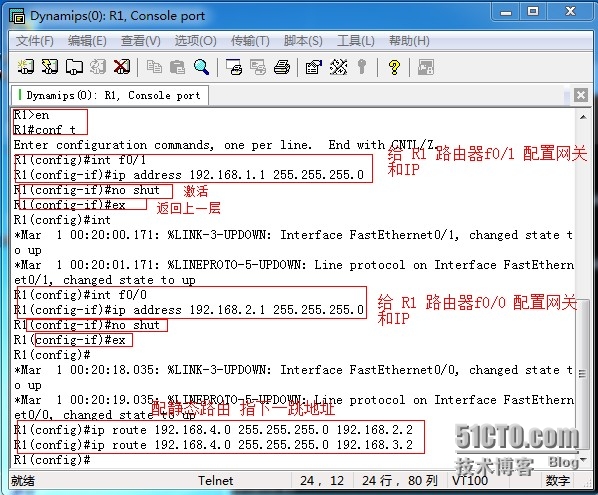
Task: Open the 选项(O) menu
Action: click(x=195, y=41)
